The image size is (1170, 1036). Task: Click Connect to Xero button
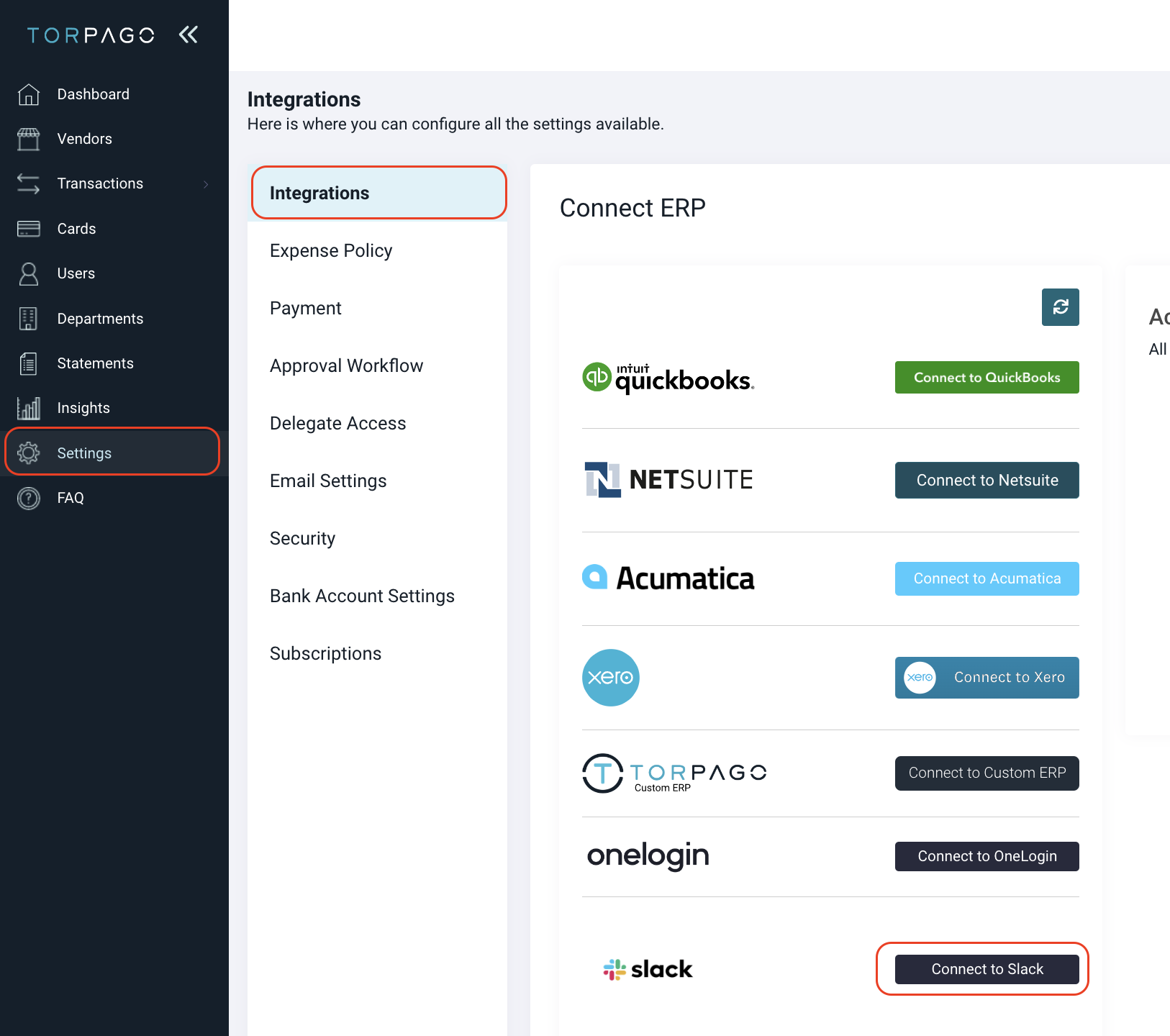point(987,678)
